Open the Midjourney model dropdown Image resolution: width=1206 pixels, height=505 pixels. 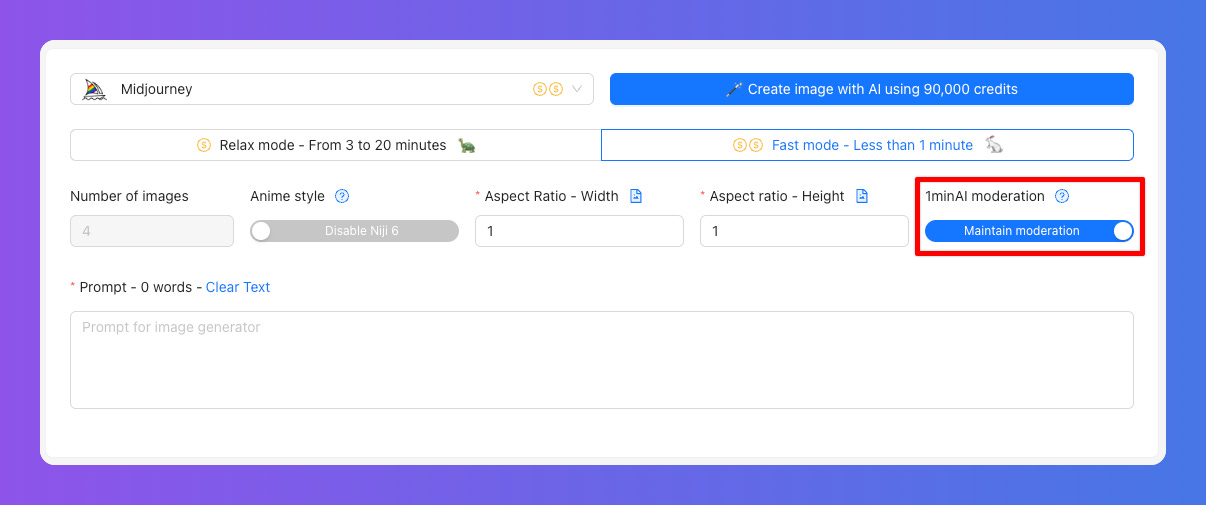332,89
